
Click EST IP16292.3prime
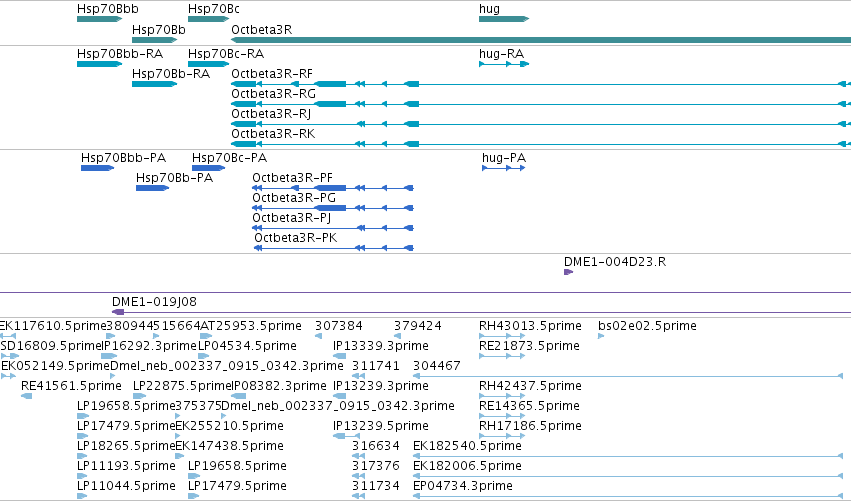pyautogui.click(x=149, y=346)
